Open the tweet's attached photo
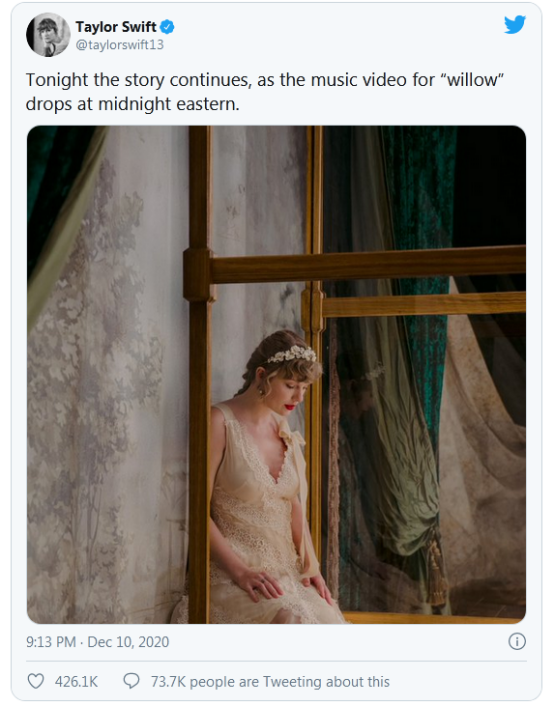 (x=276, y=375)
